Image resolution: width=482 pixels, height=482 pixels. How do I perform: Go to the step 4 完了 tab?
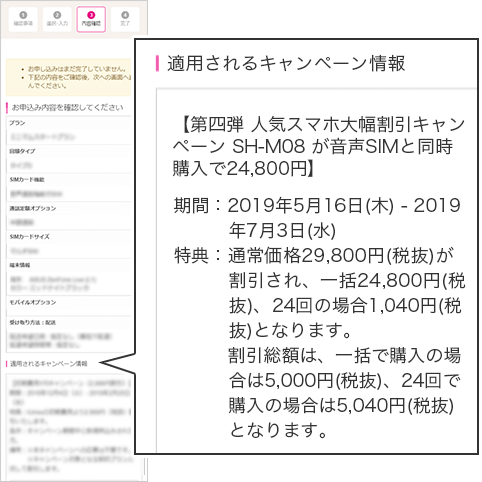(125, 19)
